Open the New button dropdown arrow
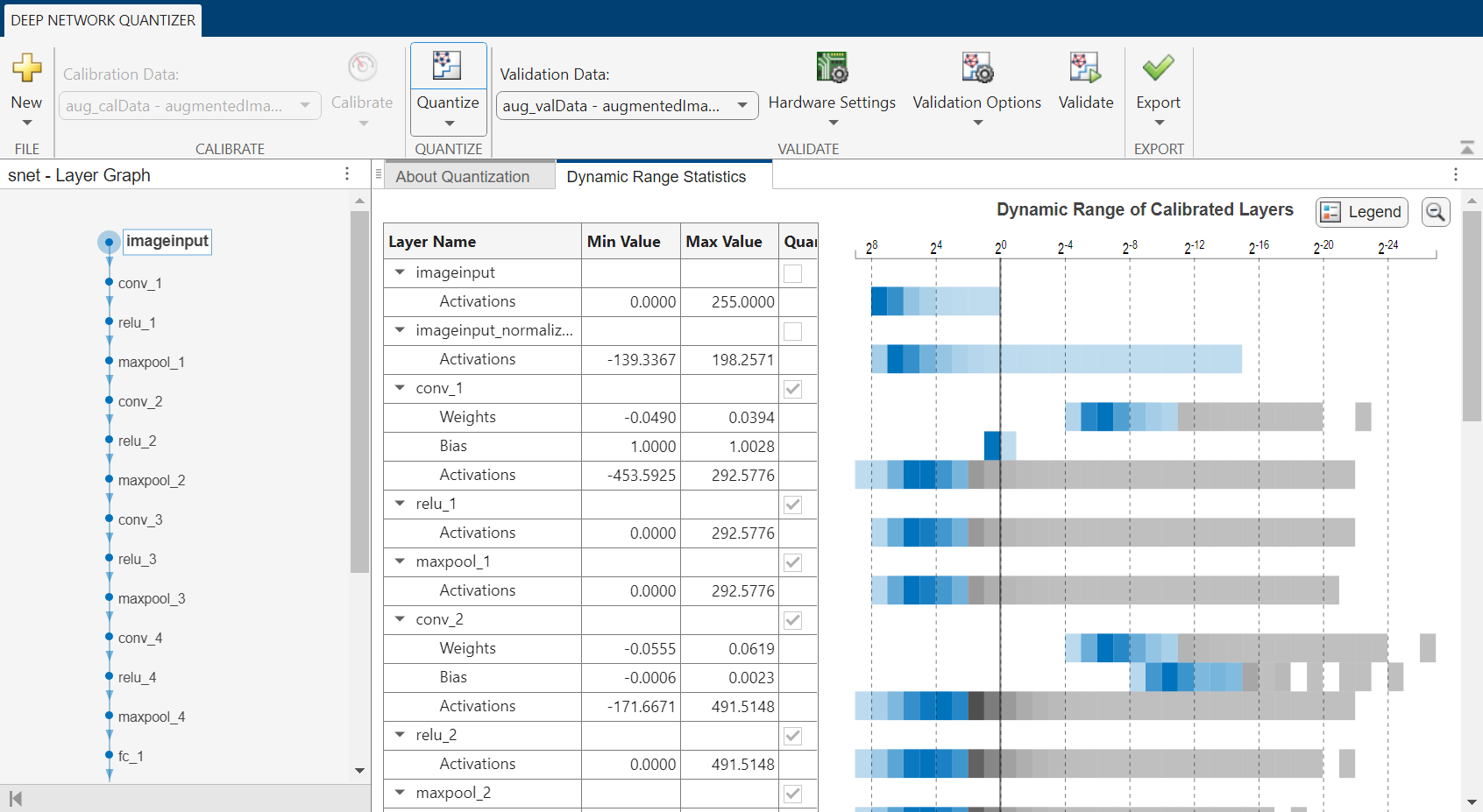 26,124
